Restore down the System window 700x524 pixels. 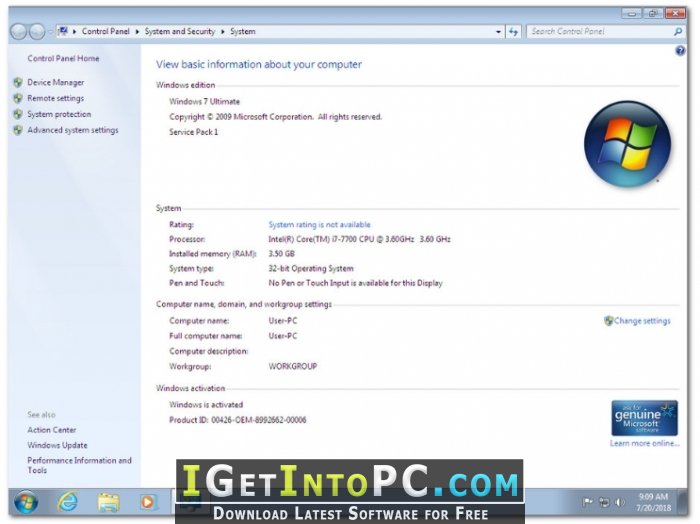pyautogui.click(x=653, y=13)
